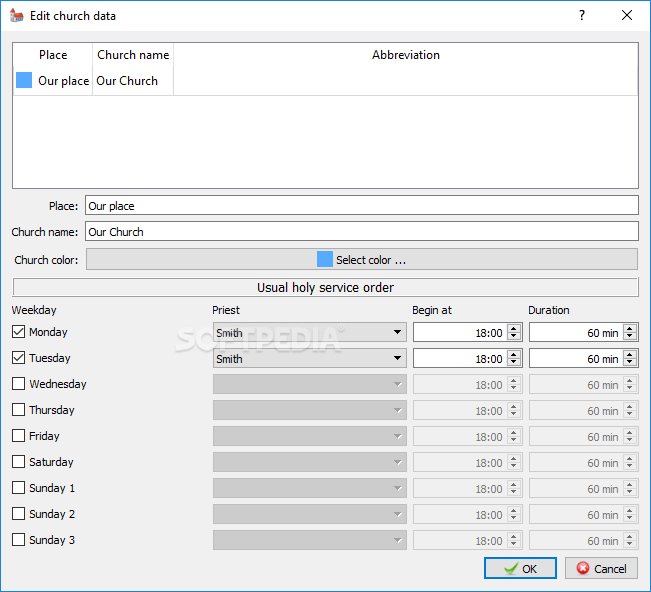Click the Abbreviation column header
Screen dimensions: 651x592
click(x=406, y=55)
